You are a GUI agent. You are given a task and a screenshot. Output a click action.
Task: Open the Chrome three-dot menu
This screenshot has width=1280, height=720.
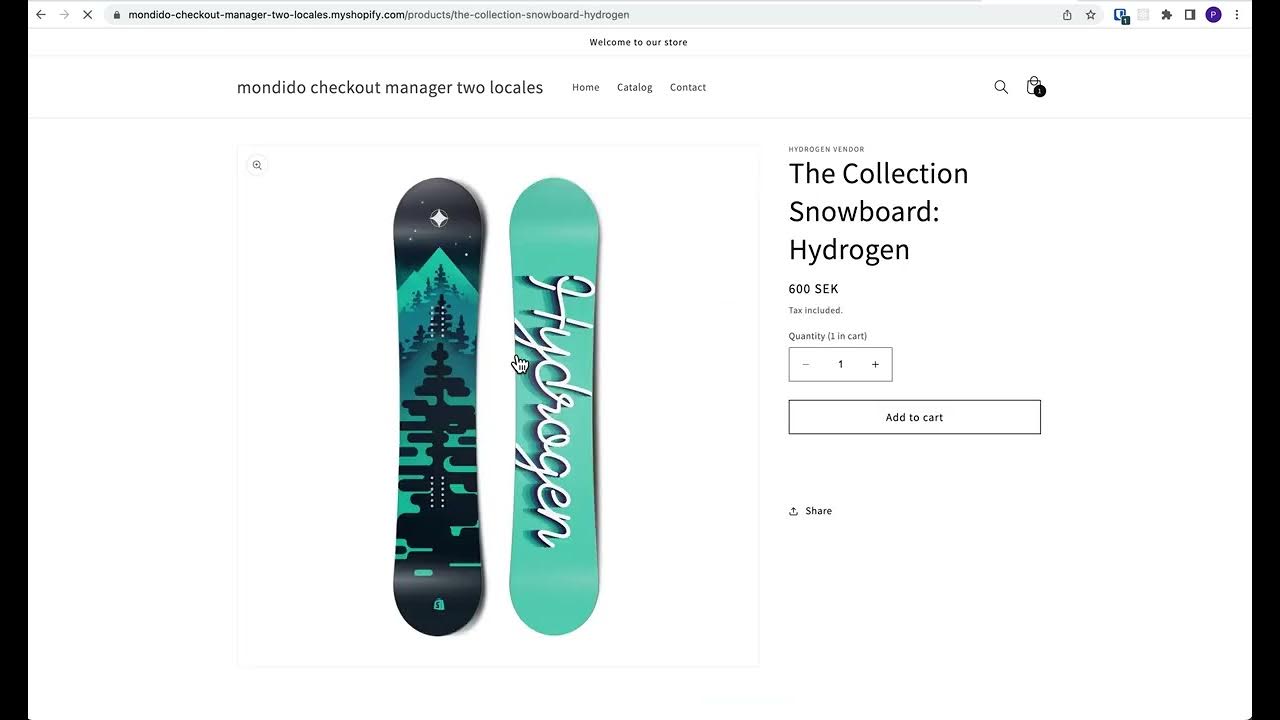pyautogui.click(x=1237, y=15)
